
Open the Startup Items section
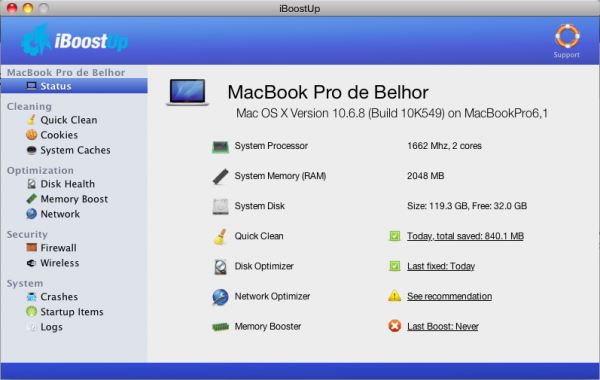[72, 312]
